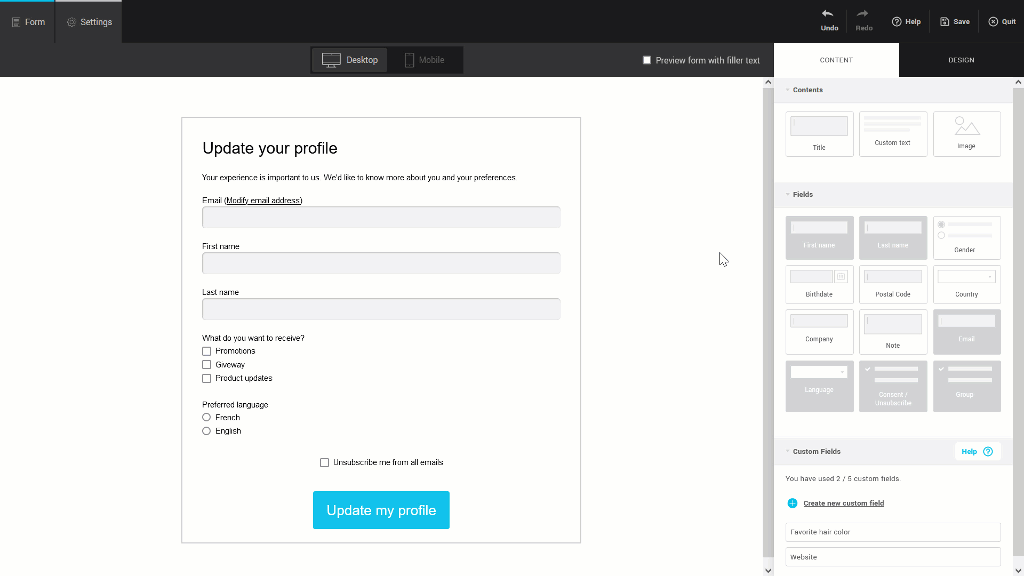The image size is (1024, 576).
Task: Collapse the Custom Fields section
Action: [x=787, y=451]
